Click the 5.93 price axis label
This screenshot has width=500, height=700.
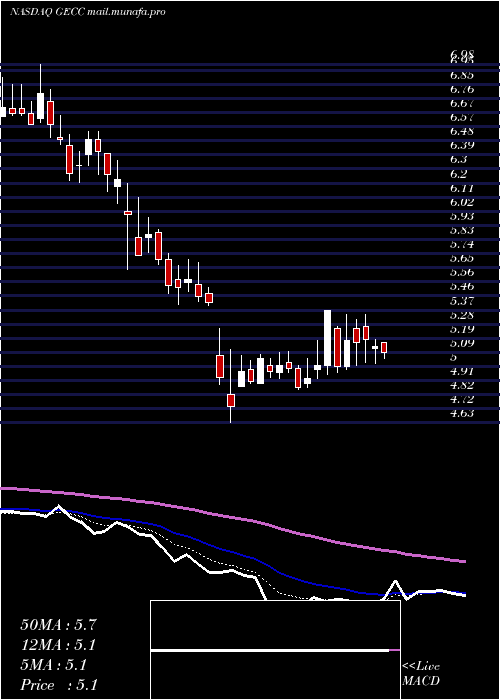pyautogui.click(x=462, y=216)
